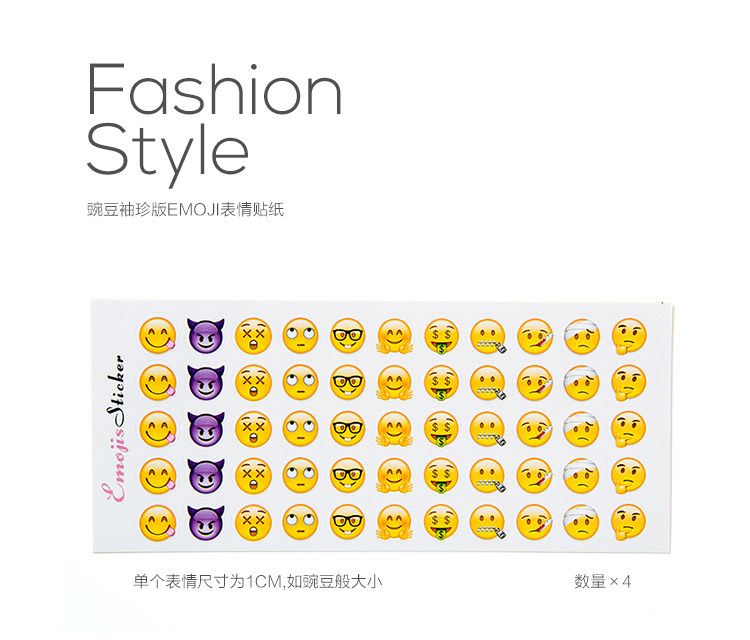Viewport: 750px width, 640px height.
Task: Select the purple devil emoji in bottom row
Action: (205, 521)
